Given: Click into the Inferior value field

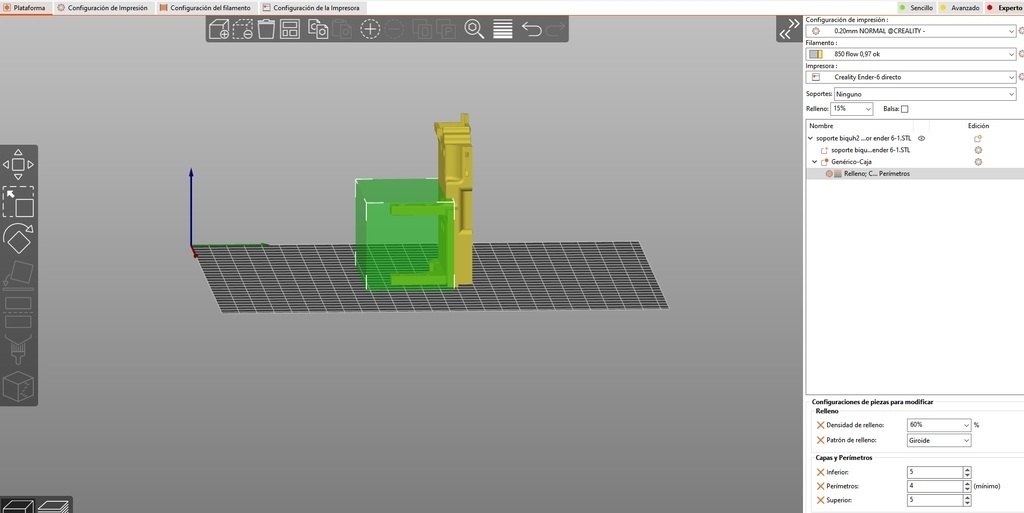Looking at the screenshot, I should coord(935,472).
